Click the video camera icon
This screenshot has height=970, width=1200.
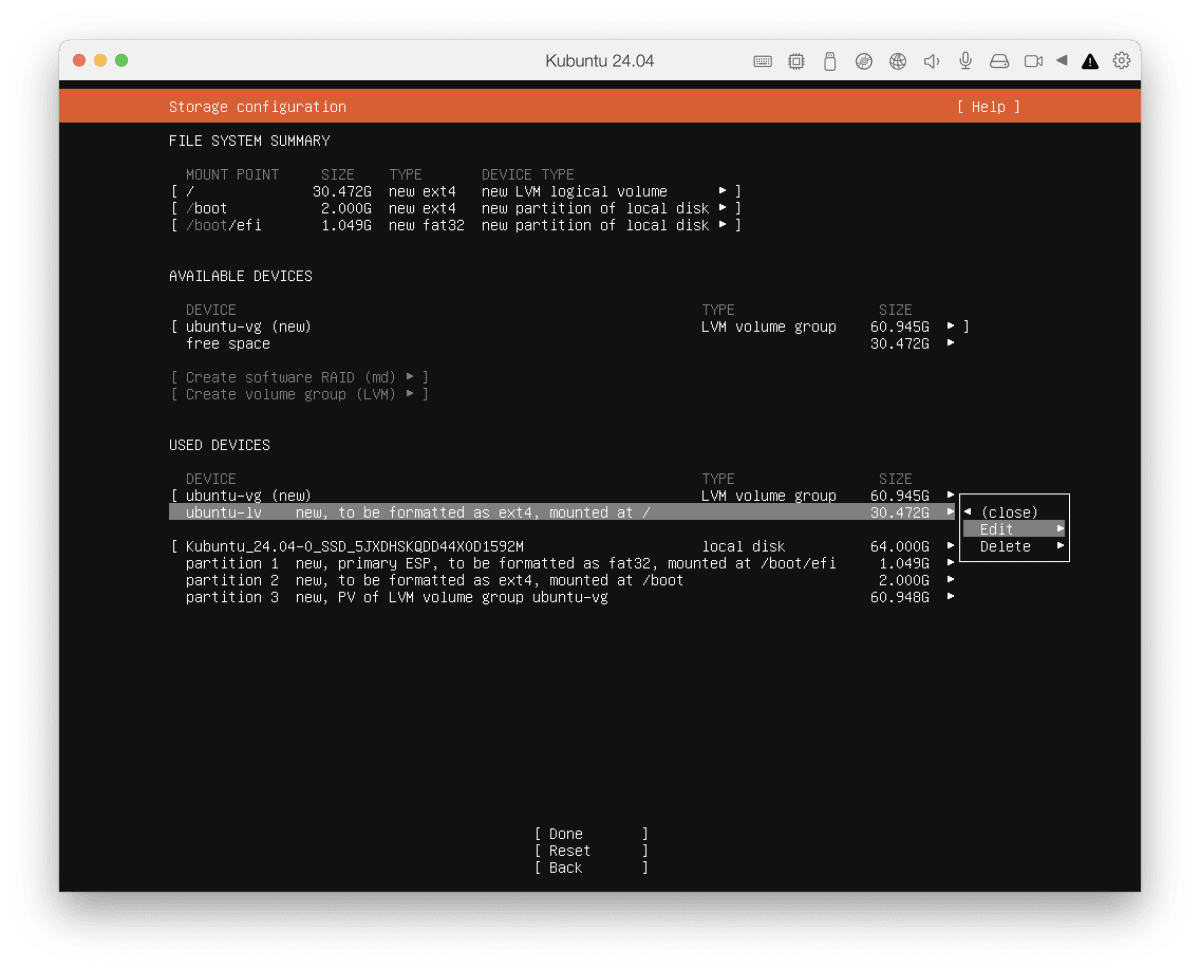1033,61
